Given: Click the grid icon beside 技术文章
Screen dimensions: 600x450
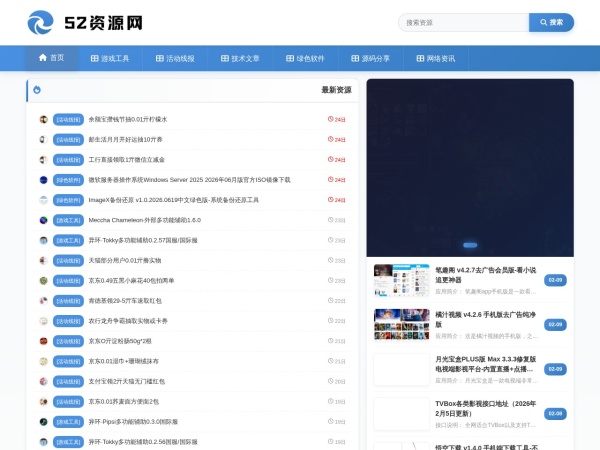Looking at the screenshot, I should tap(225, 58).
